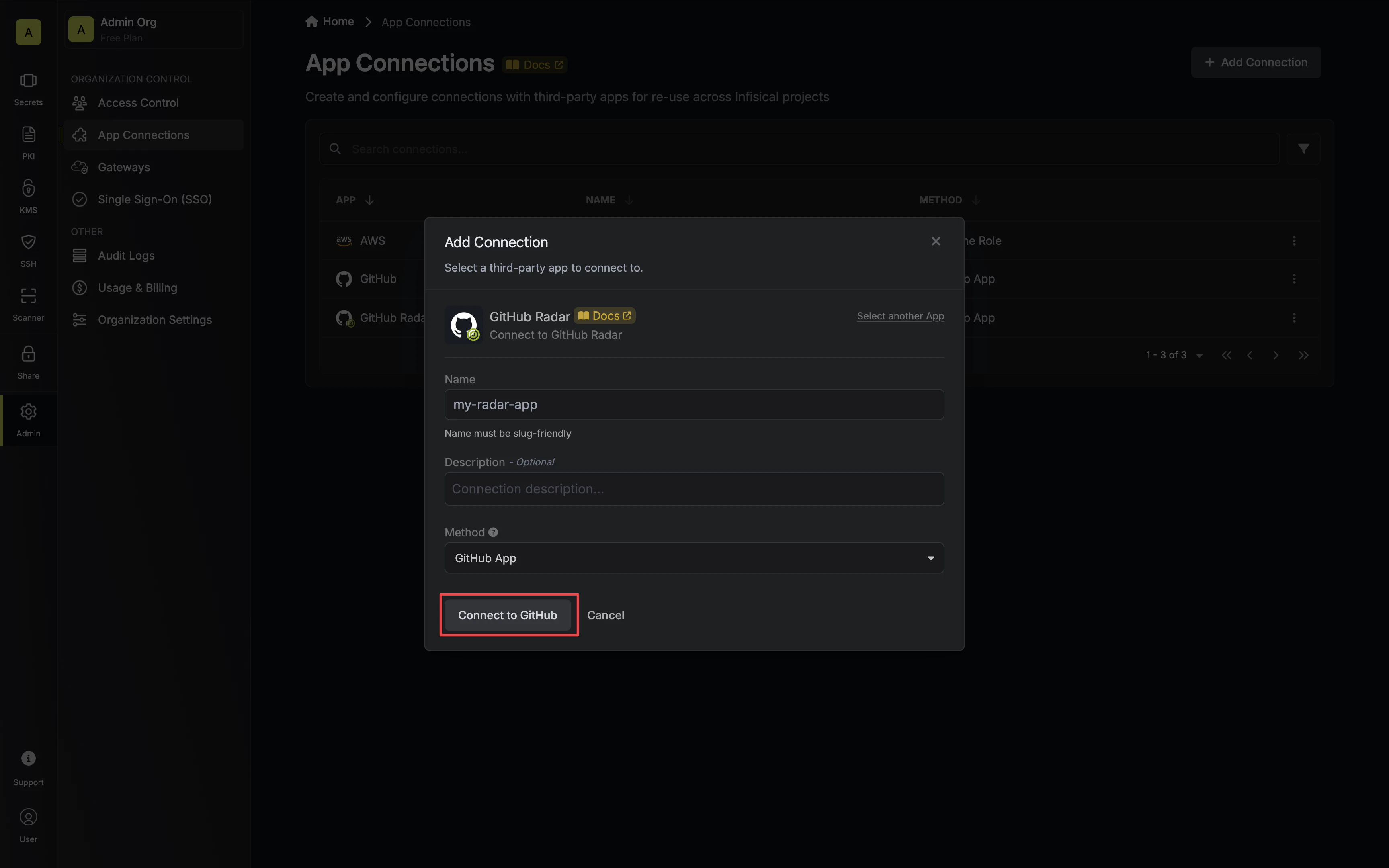This screenshot has width=1389, height=868.
Task: Focus the Connection description field
Action: (694, 489)
